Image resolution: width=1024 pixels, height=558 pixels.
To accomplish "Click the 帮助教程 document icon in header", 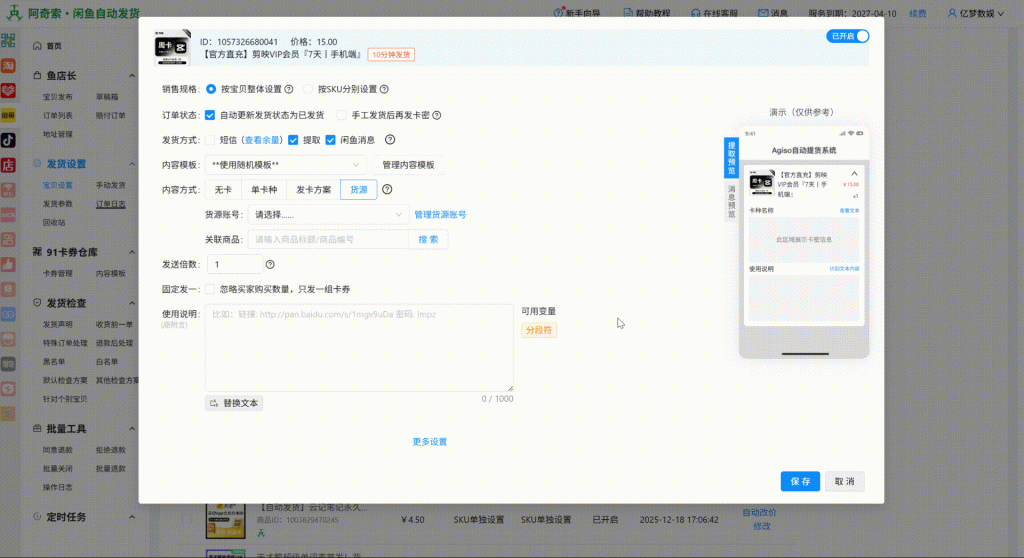I will (x=628, y=12).
